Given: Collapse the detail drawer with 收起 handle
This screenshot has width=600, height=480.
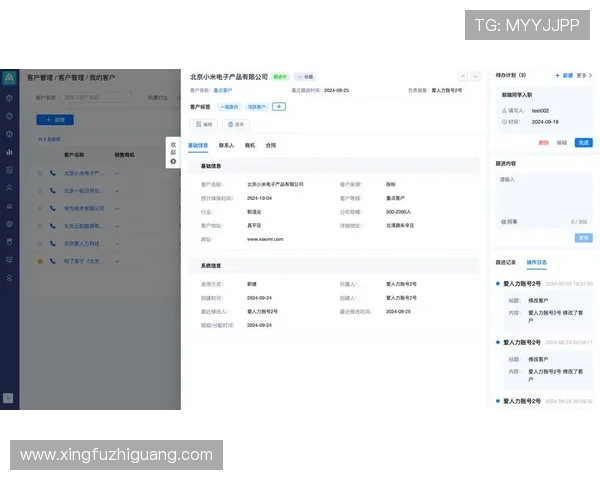Looking at the screenshot, I should [173, 153].
